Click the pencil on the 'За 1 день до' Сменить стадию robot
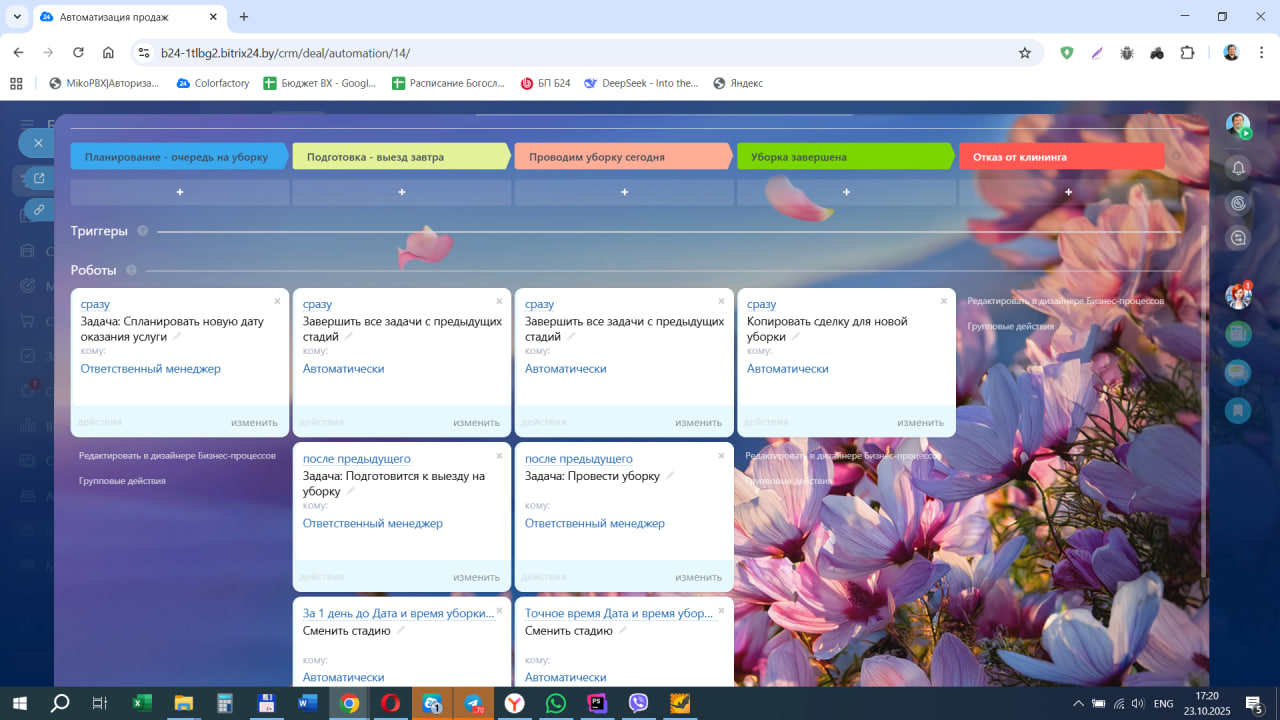 (401, 631)
